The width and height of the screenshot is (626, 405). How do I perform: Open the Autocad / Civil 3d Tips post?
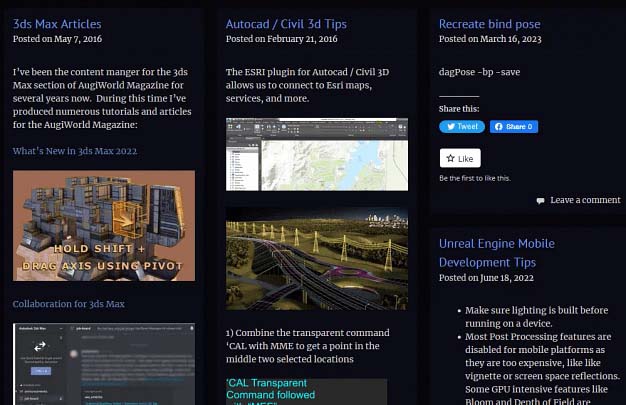click(286, 24)
